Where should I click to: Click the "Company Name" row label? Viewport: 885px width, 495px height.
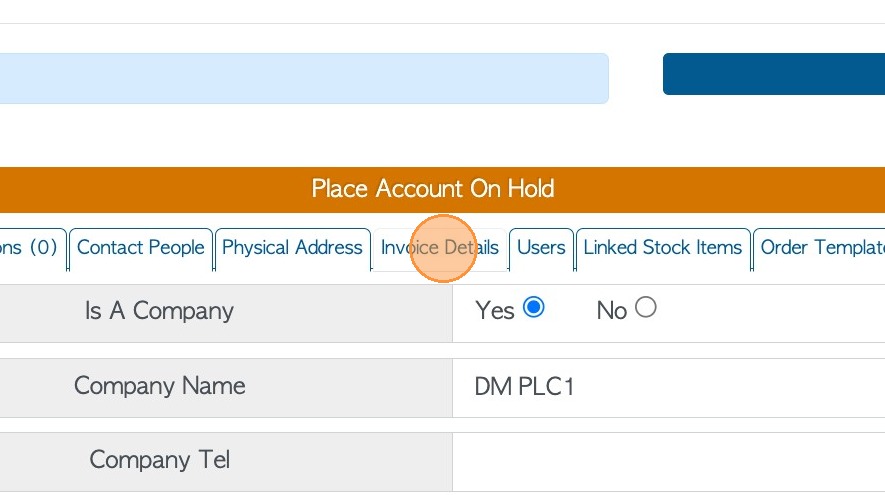[159, 386]
